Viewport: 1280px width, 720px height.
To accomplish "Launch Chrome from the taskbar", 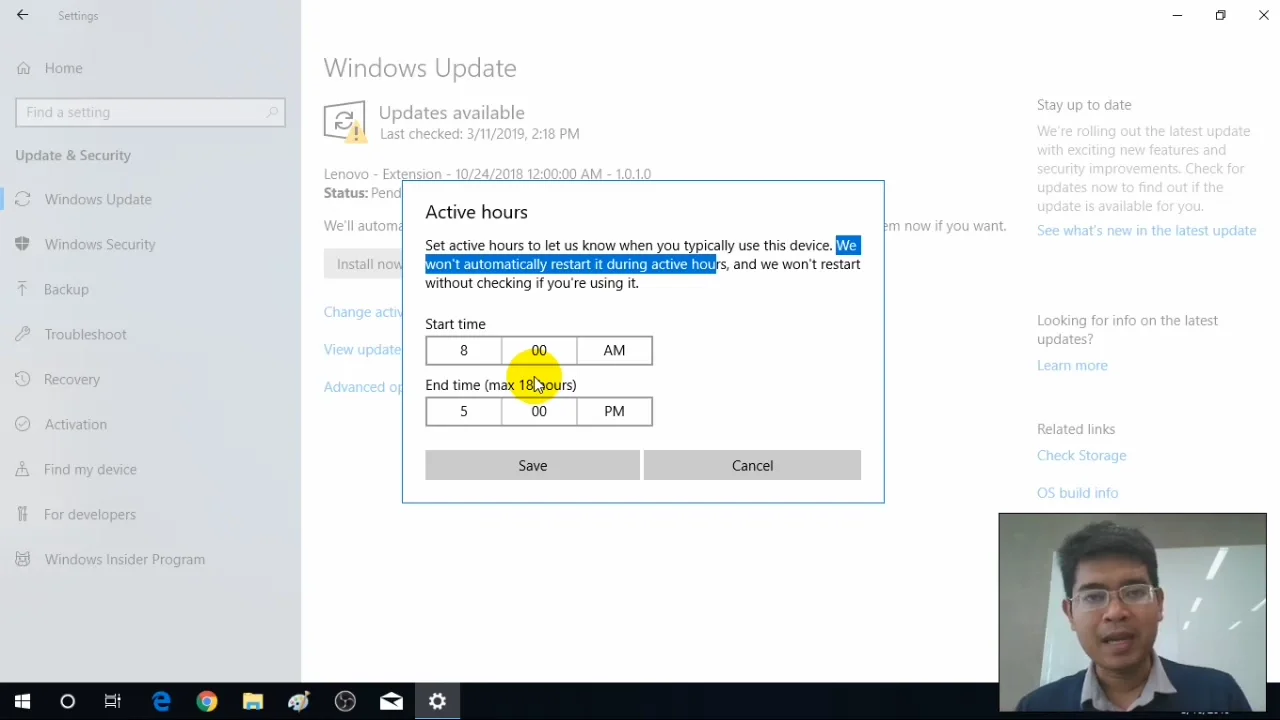I will coord(206,701).
